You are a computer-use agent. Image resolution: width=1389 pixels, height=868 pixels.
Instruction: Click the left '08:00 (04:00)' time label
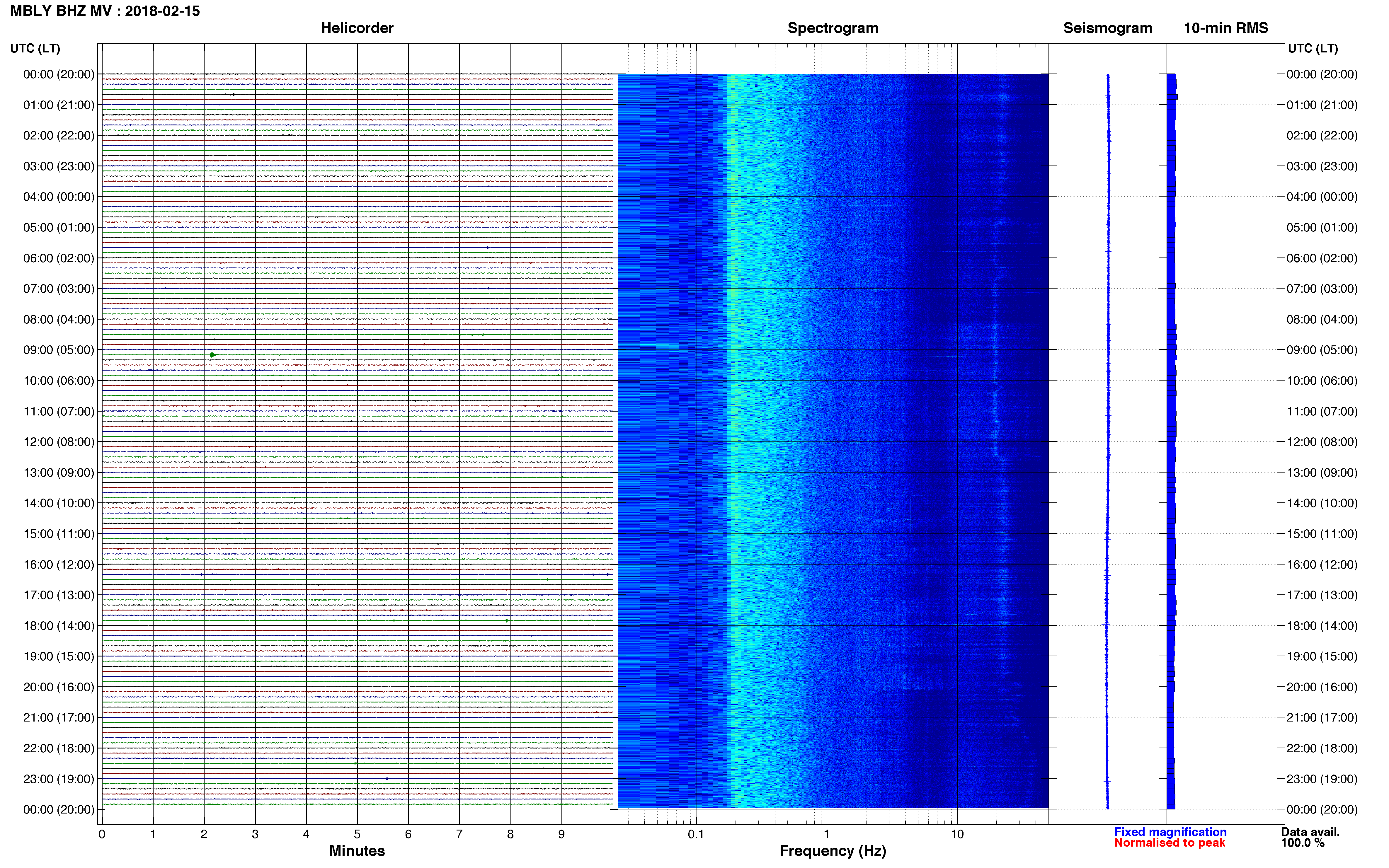pos(59,319)
